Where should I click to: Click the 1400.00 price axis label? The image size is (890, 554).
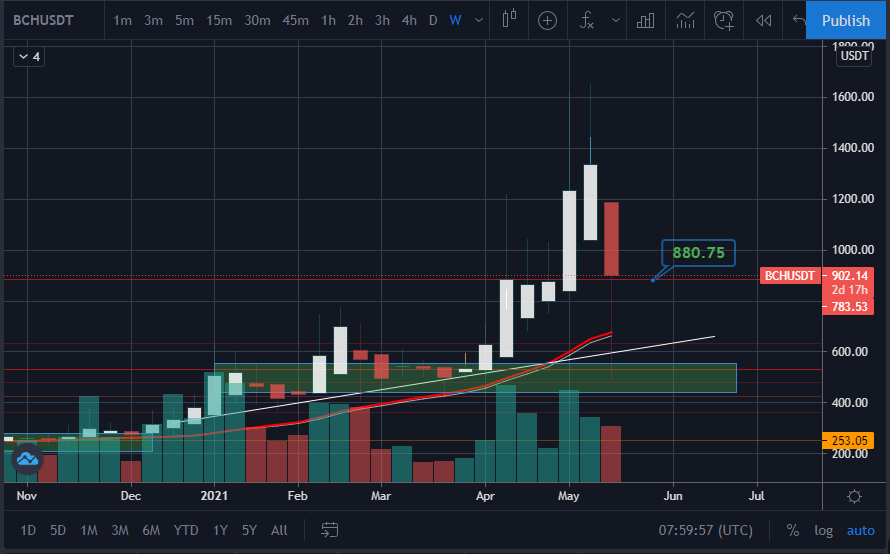853,148
